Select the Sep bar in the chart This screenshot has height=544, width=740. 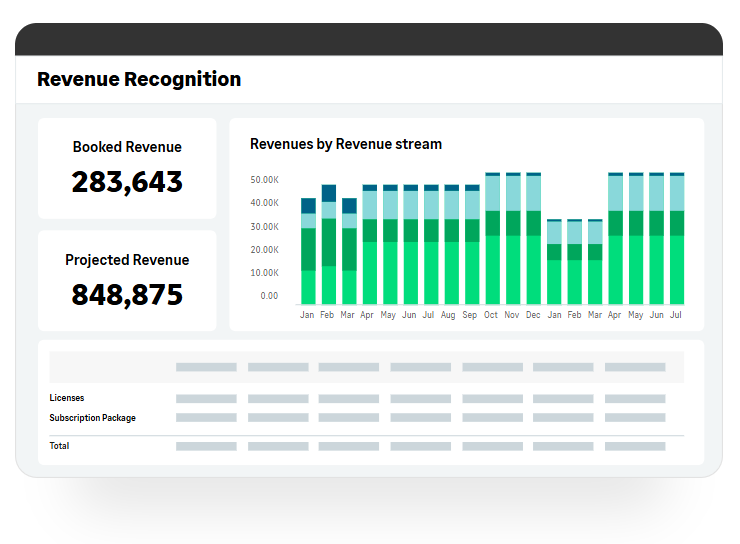(472, 244)
